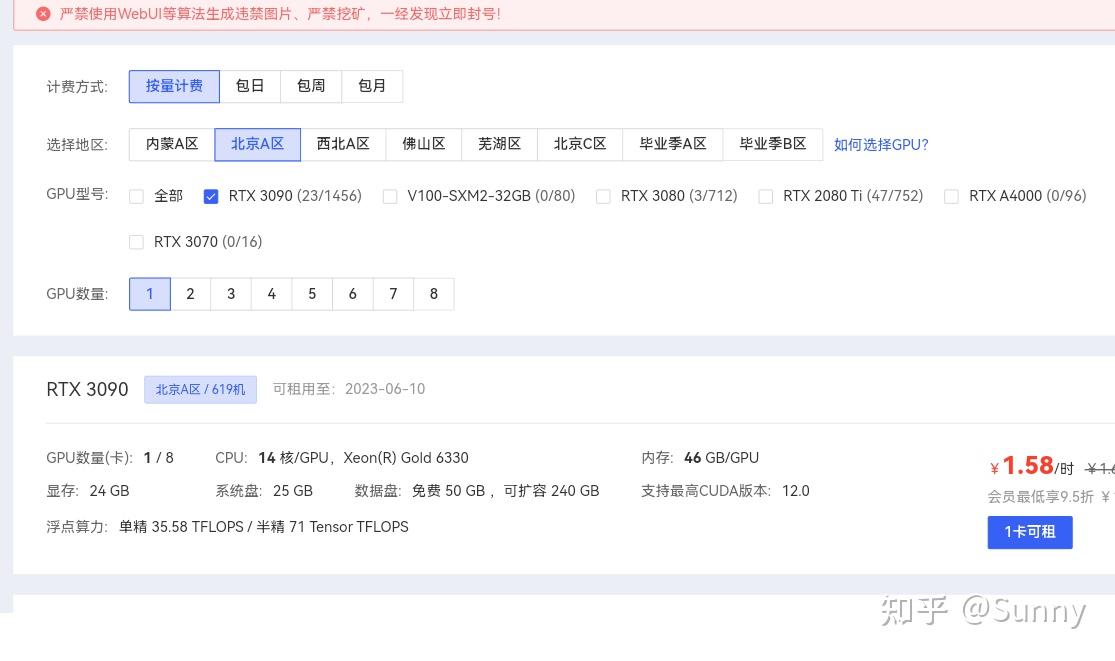Select the 内蒙A区 region
1115x661 pixels.
pos(172,144)
